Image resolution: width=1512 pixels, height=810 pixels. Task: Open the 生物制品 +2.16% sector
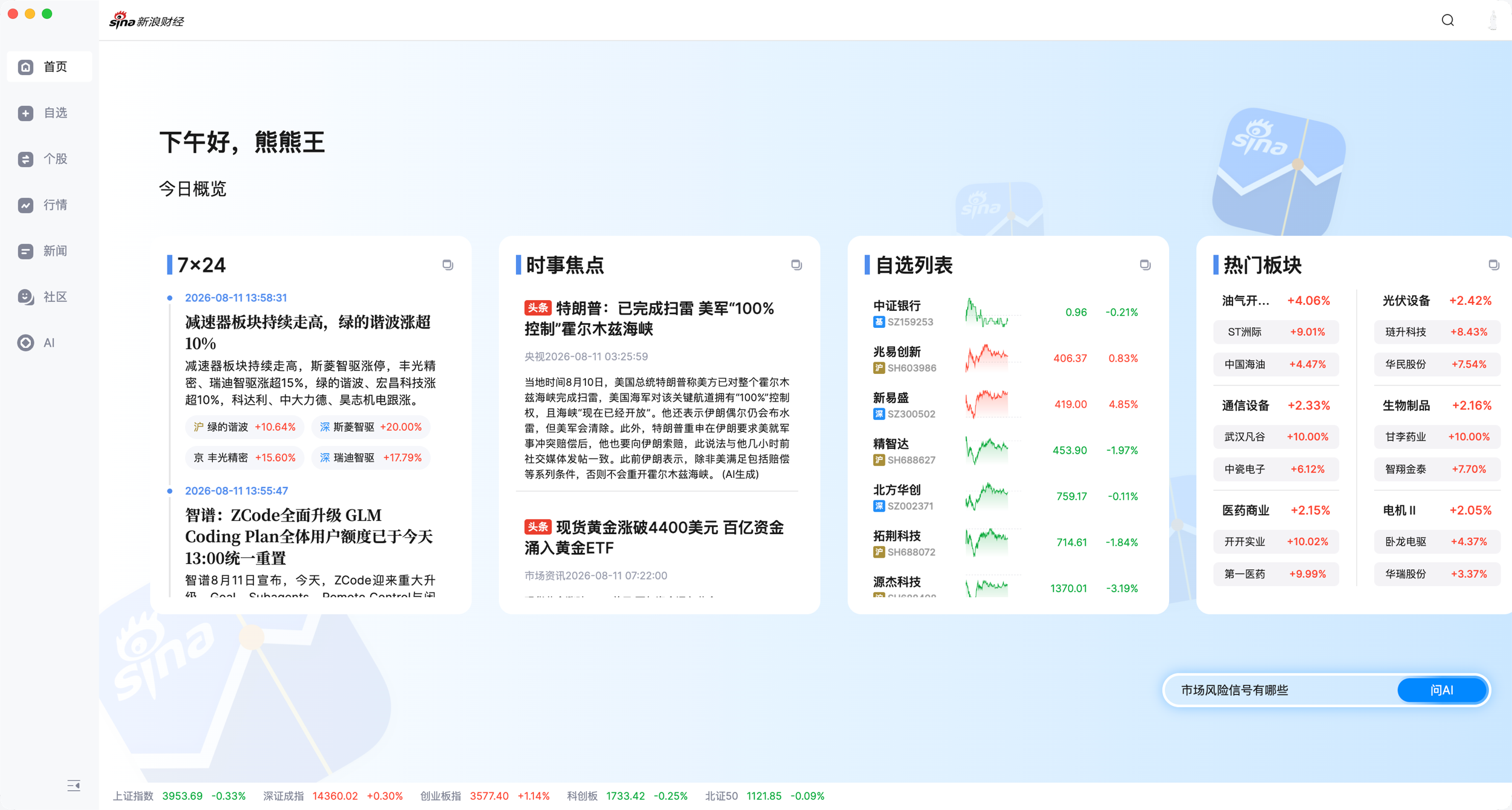1436,405
